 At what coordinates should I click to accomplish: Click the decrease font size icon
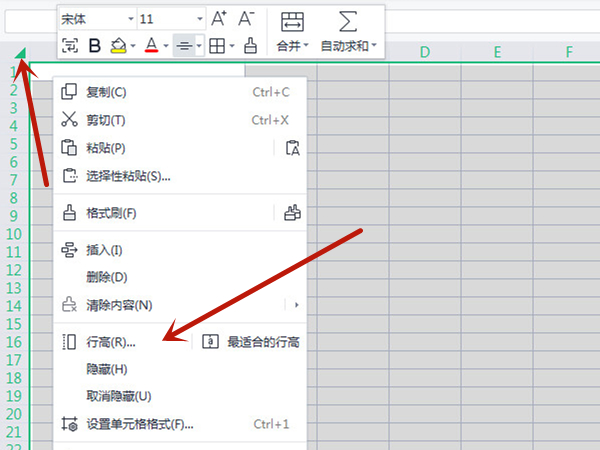pyautogui.click(x=246, y=19)
